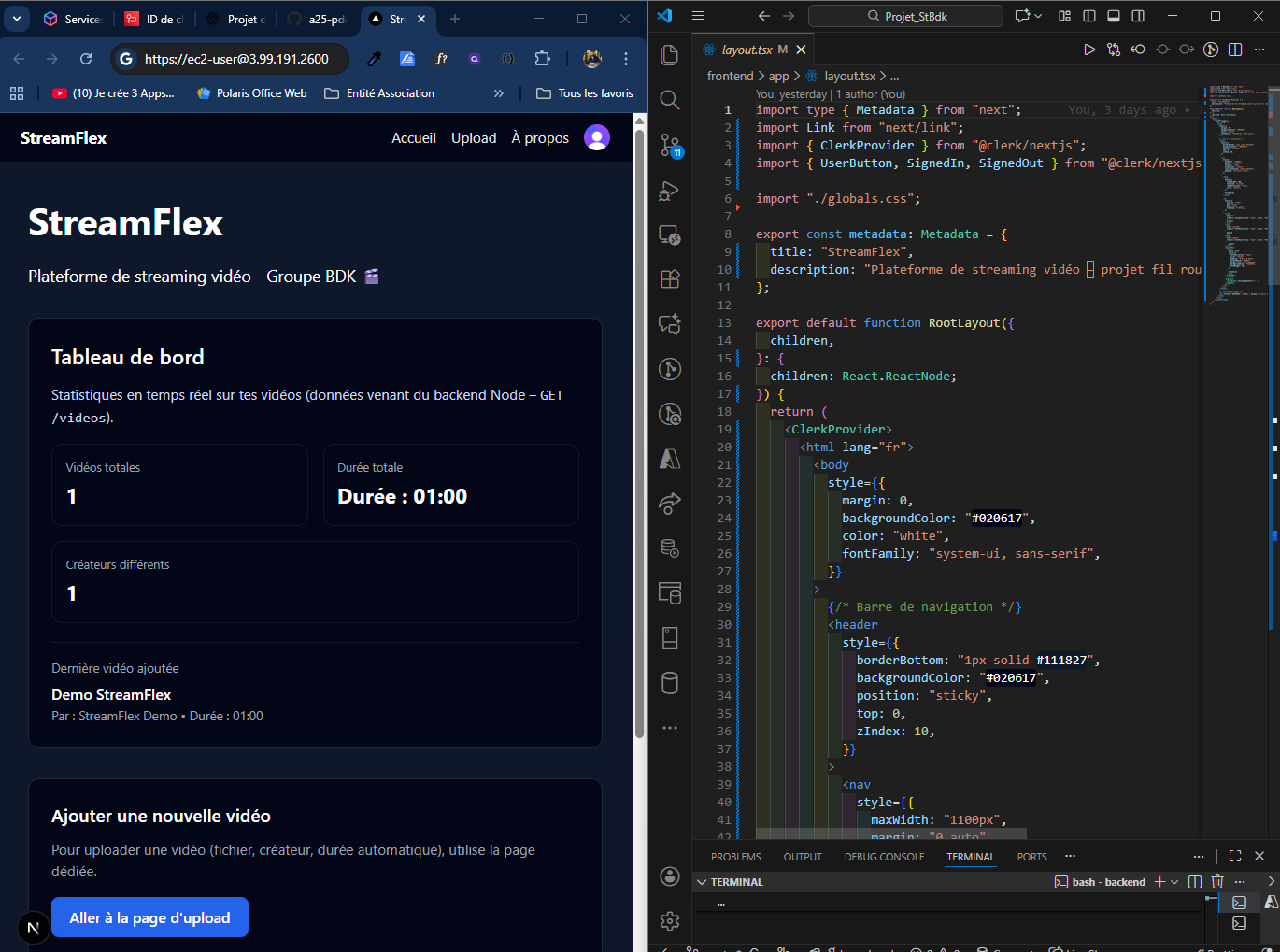The height and width of the screenshot is (952, 1280).
Task: Kill terminal with the trash icon
Action: 1216,881
